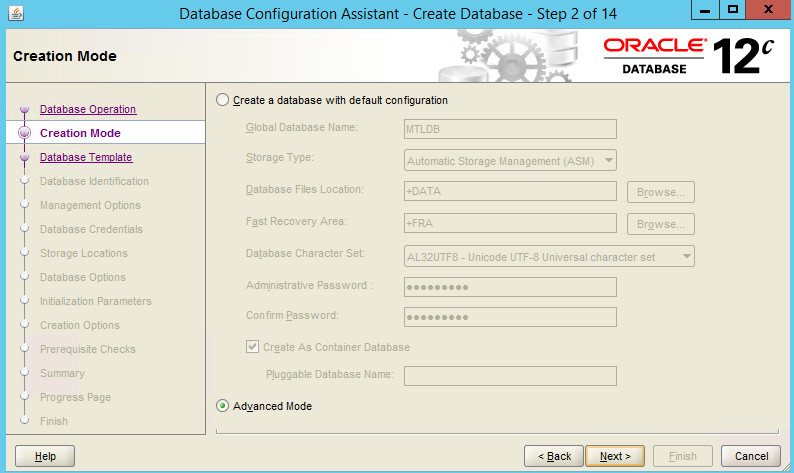The height and width of the screenshot is (473, 794).
Task: Click the Pluggable Database Name field
Action: 510,376
